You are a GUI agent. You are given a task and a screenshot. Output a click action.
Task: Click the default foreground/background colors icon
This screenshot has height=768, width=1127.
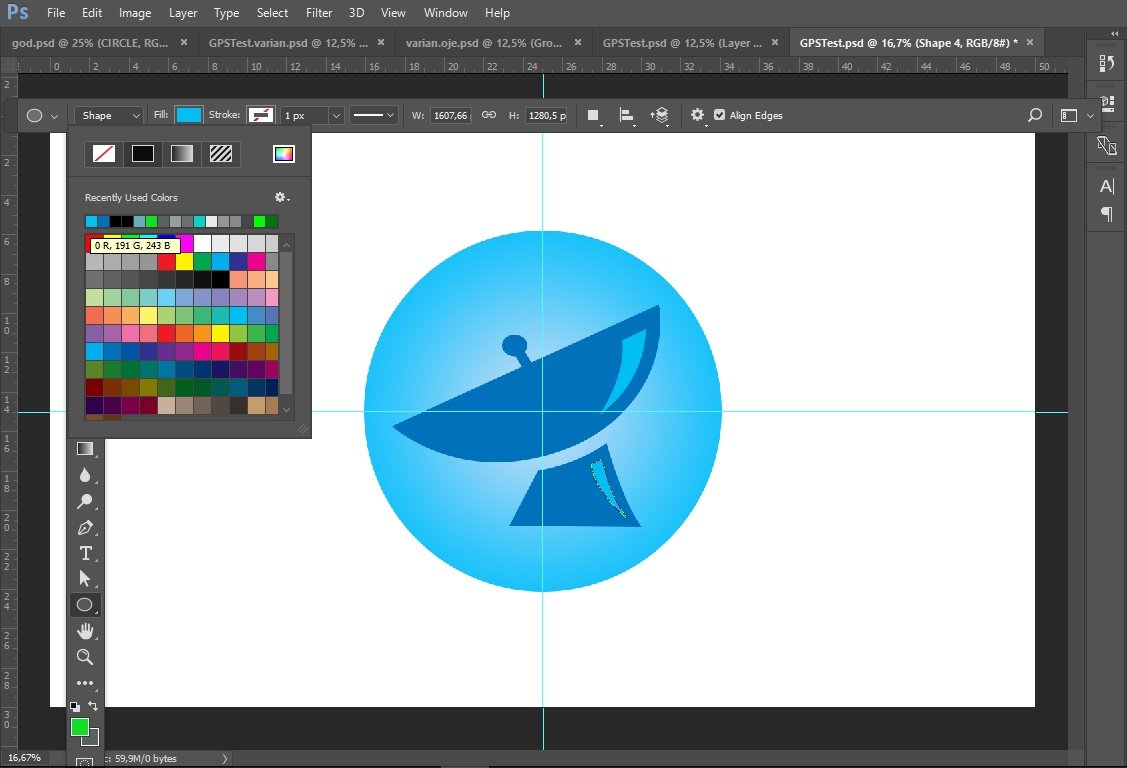click(75, 706)
